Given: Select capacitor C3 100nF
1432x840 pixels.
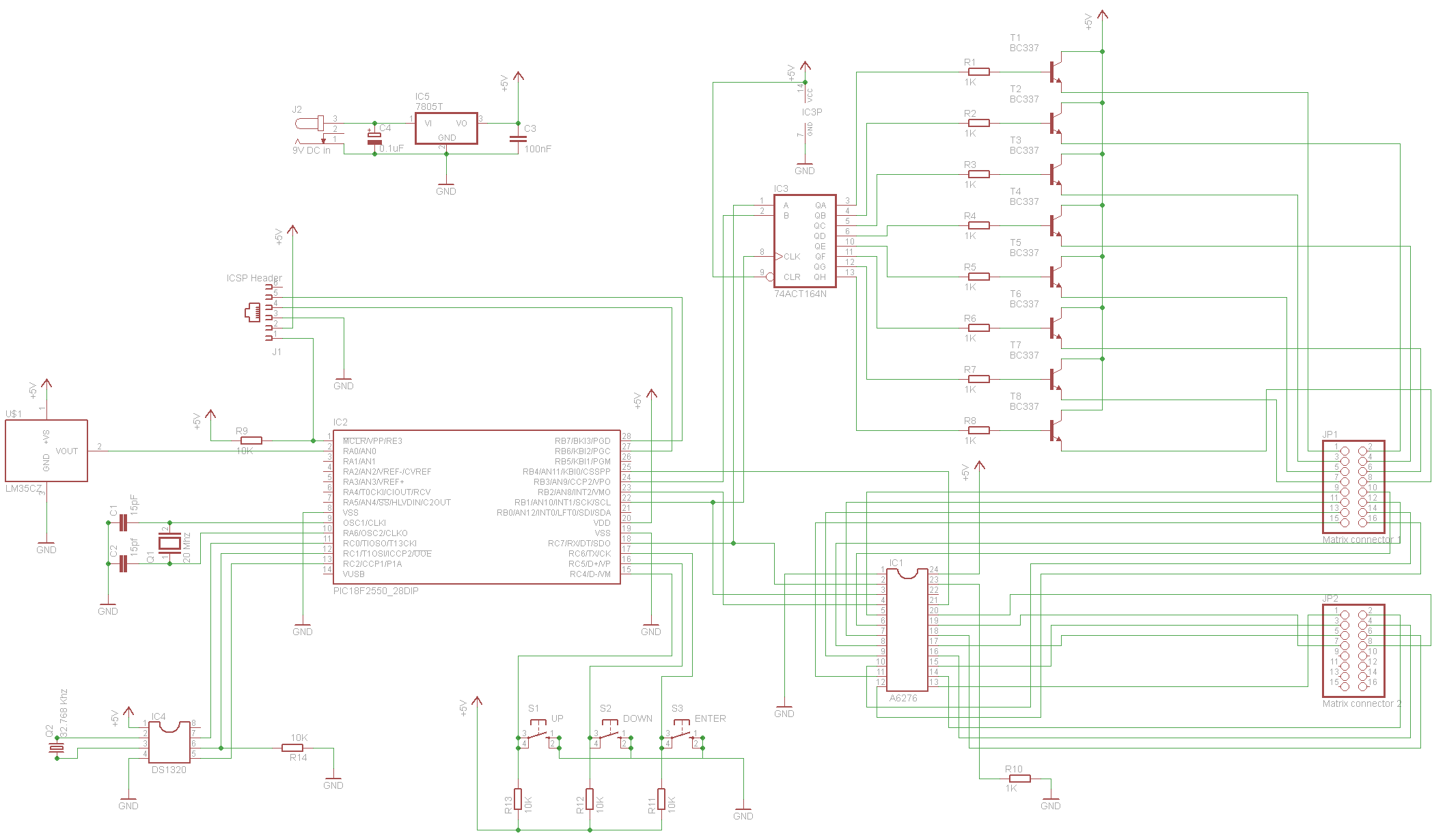Looking at the screenshot, I should [518, 139].
